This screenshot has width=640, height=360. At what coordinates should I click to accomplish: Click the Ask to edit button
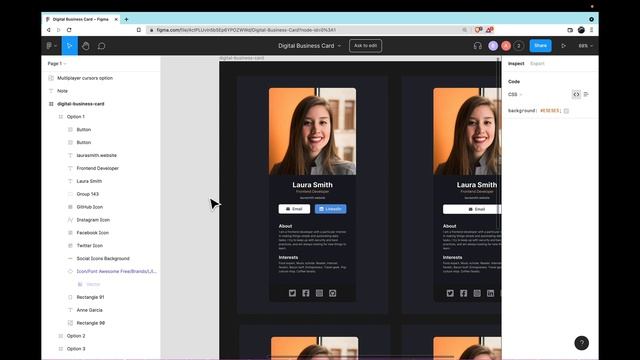[365, 46]
